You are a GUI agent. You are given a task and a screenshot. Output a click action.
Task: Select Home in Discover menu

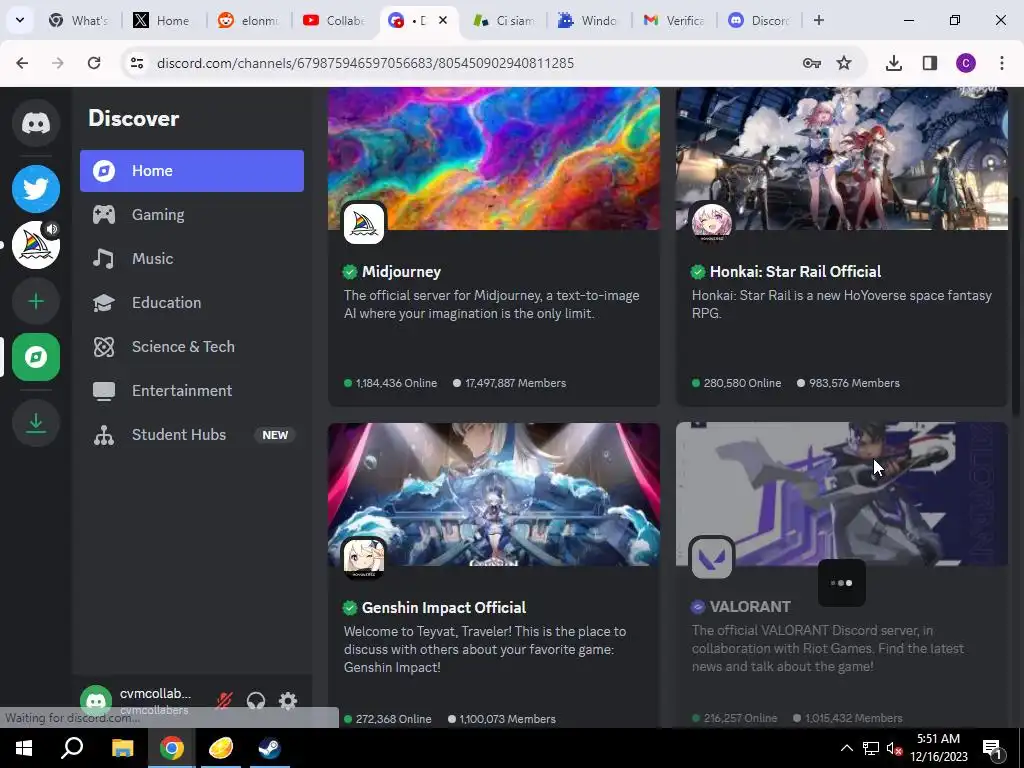coord(192,171)
